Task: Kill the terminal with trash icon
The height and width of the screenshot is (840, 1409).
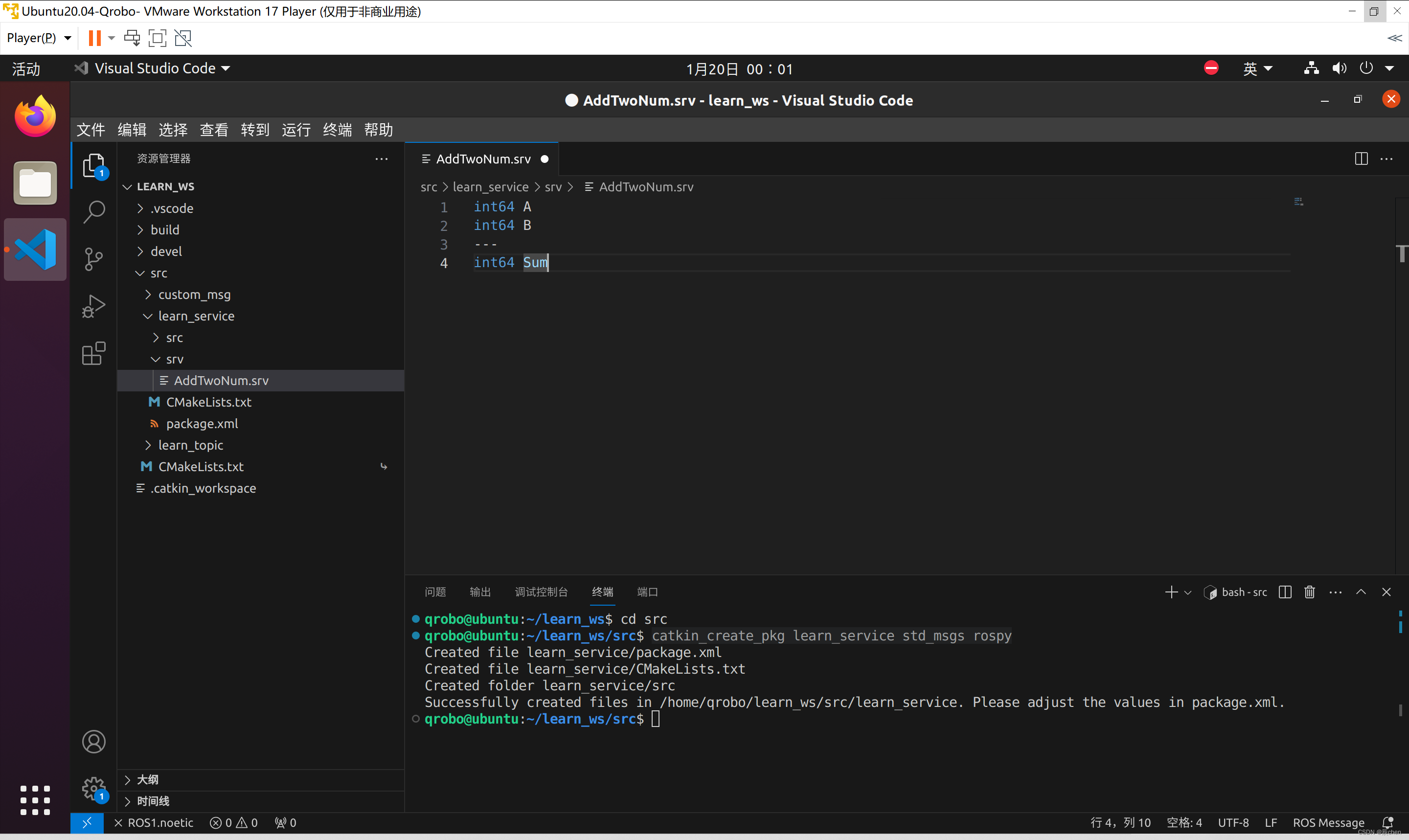Action: coord(1309,592)
